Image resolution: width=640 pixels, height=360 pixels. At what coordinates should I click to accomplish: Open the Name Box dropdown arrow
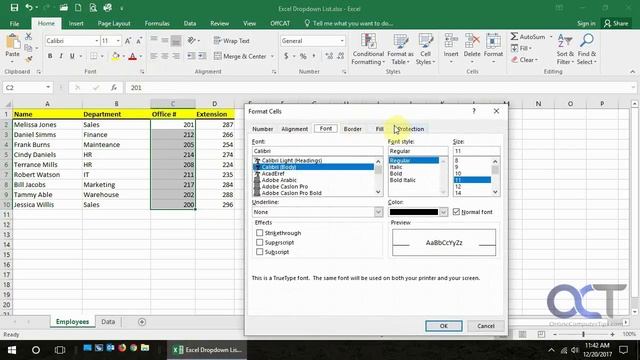point(48,87)
